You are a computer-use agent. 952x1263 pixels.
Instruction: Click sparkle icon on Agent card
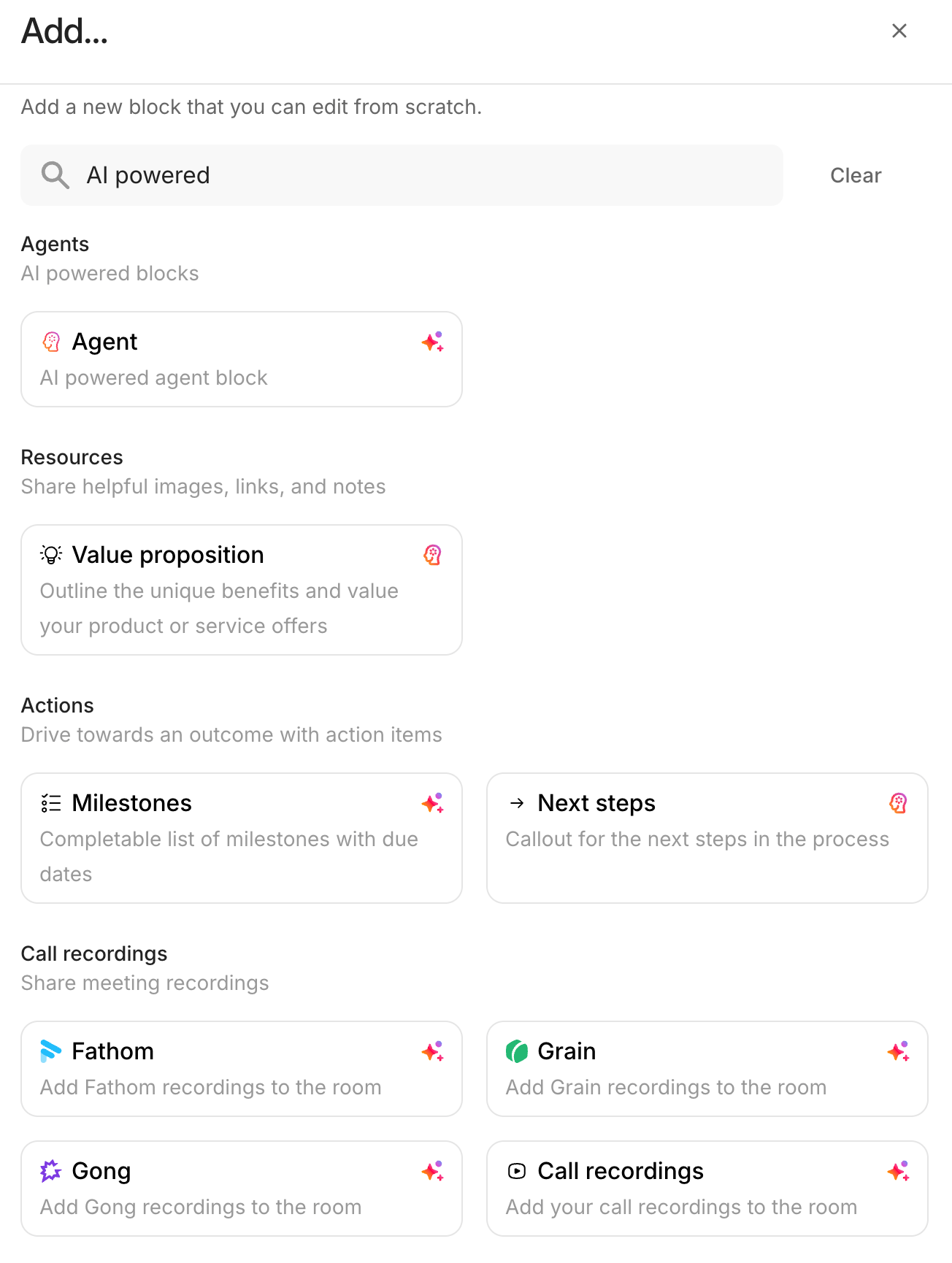432,342
